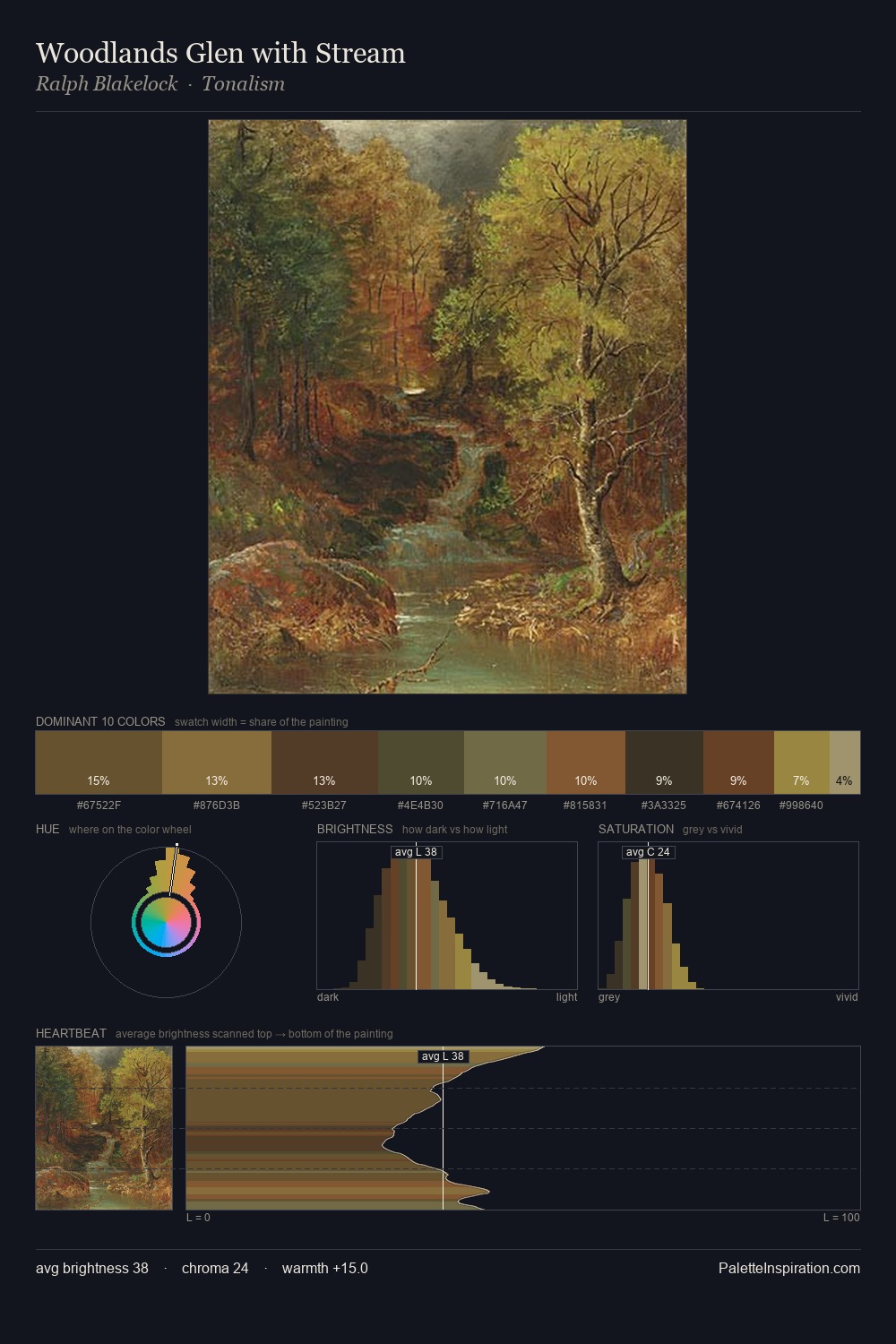Click the 'grey' axis label
The image size is (896, 1344).
pyautogui.click(x=609, y=996)
